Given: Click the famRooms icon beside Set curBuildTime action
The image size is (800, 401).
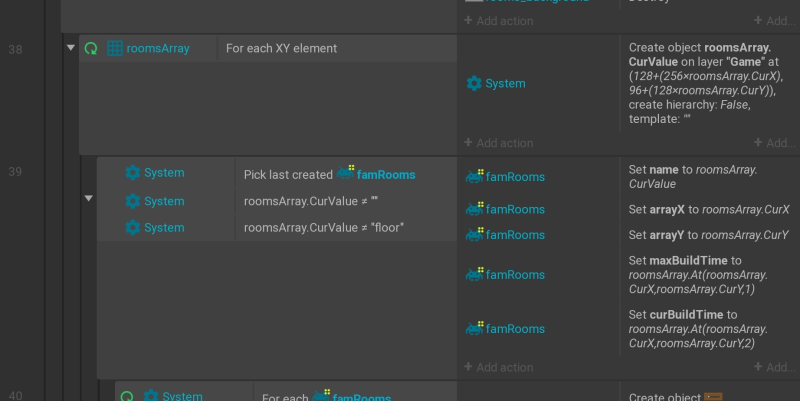Looking at the screenshot, I should tap(474, 328).
